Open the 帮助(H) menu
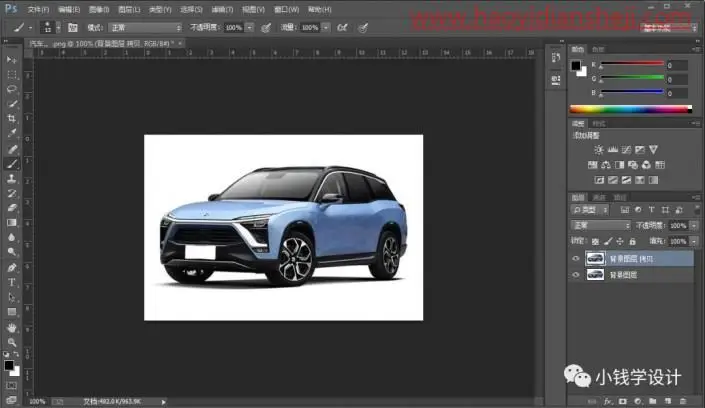Viewport: 705px width, 408px height. coord(320,9)
